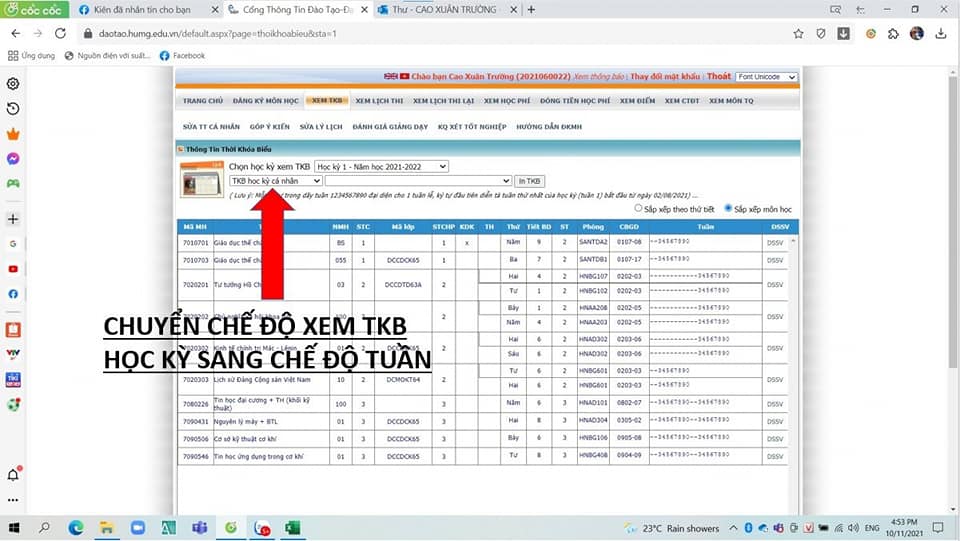Bookmark this page with the star icon
960x541 pixels.
point(798,33)
